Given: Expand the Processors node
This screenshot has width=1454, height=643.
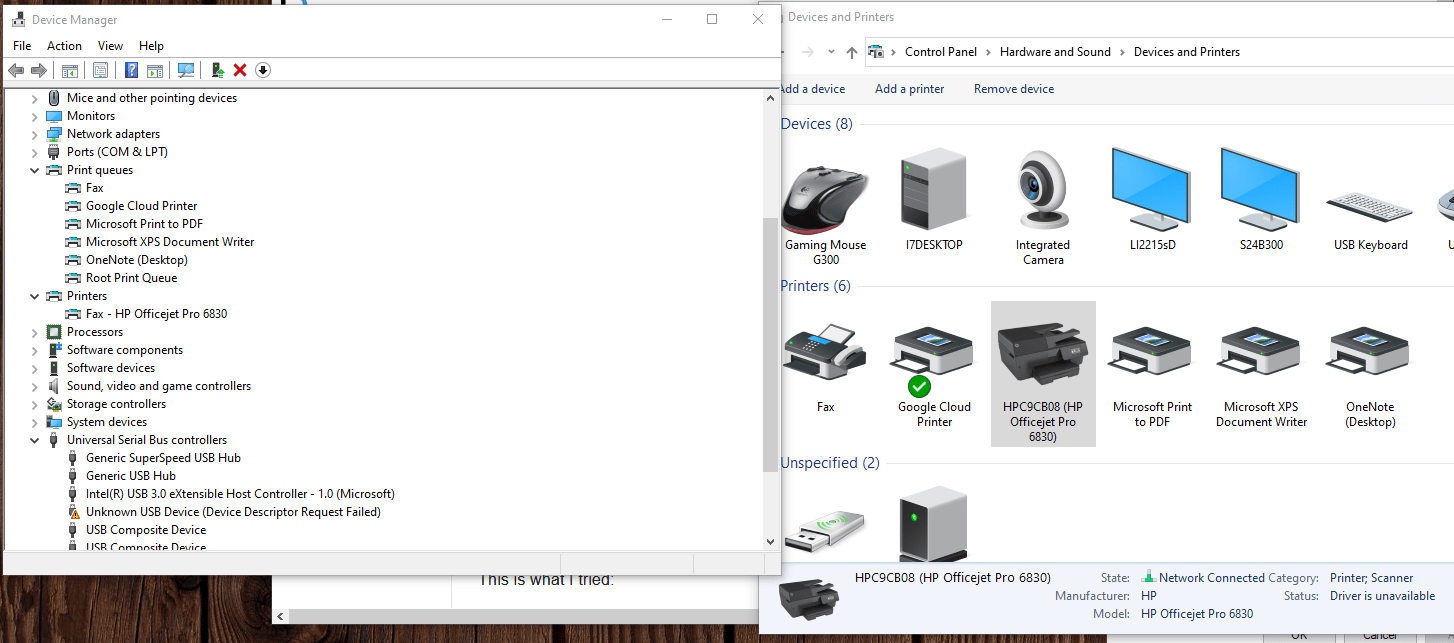Looking at the screenshot, I should [35, 332].
